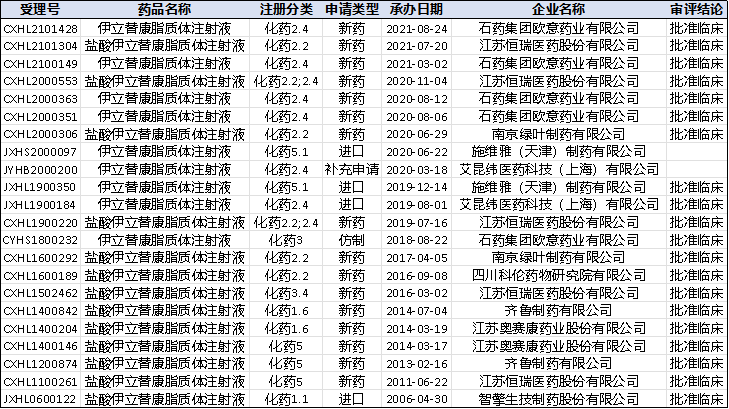Select the 药品名称 column header
729x409 pixels.
coord(164,10)
